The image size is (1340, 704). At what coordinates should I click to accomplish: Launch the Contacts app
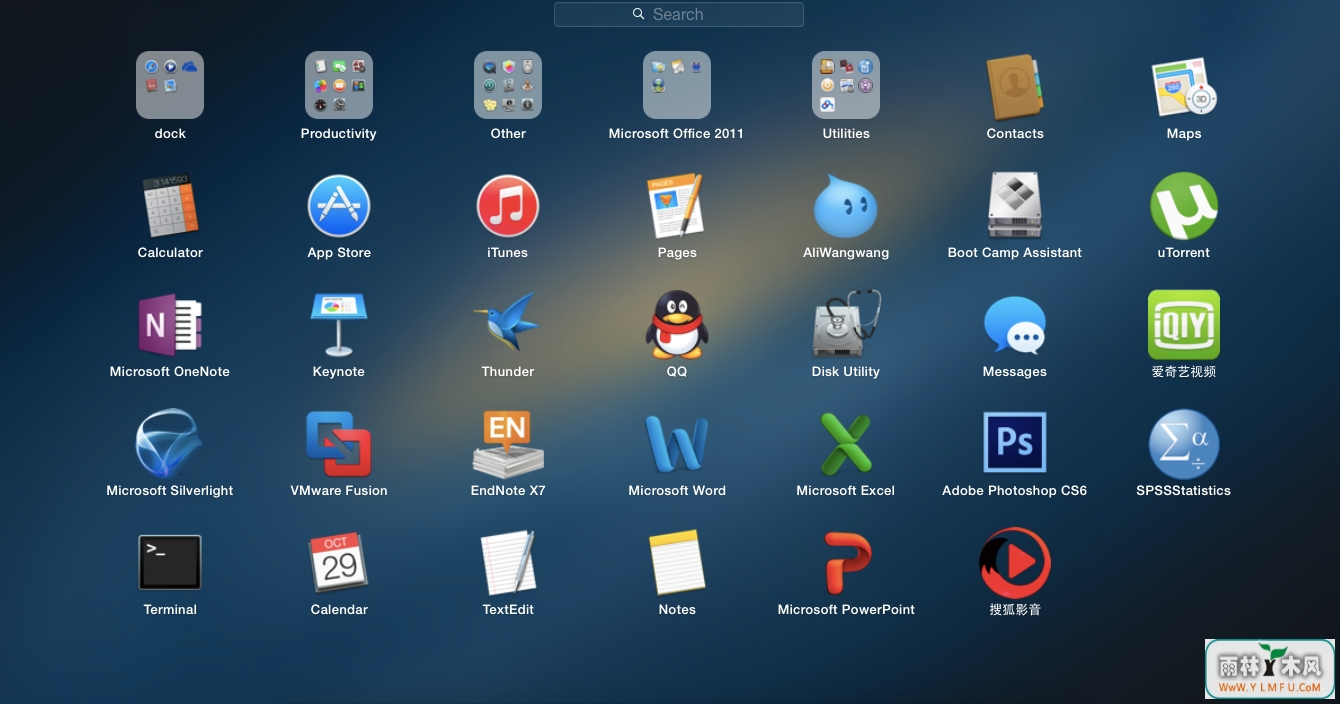click(x=1015, y=87)
